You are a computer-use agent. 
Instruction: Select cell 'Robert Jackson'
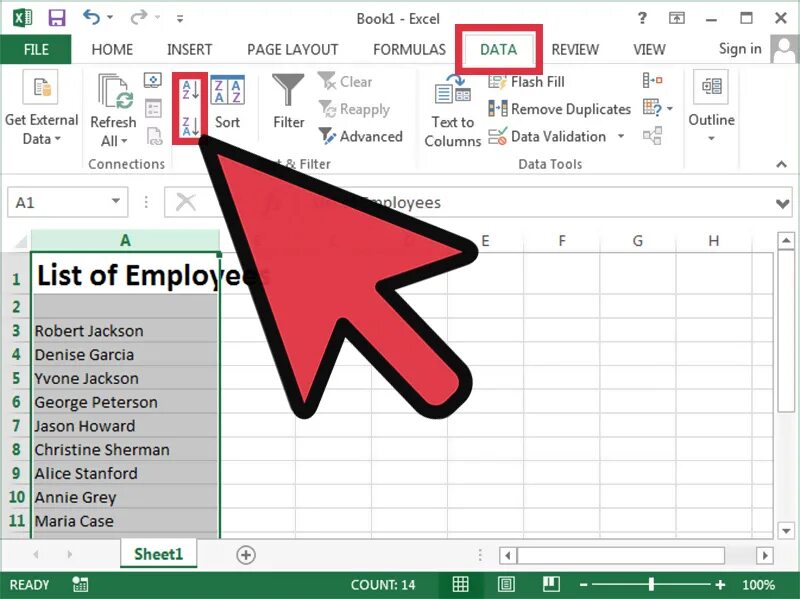[126, 331]
